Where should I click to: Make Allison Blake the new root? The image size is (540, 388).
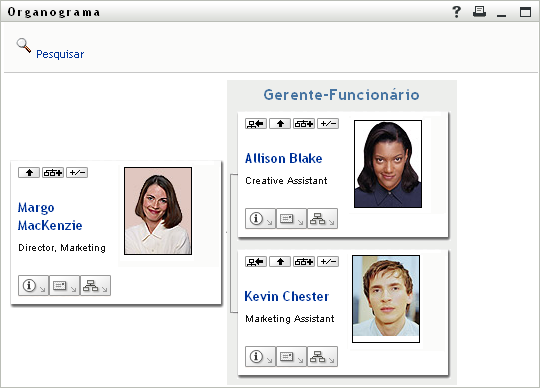[x=256, y=124]
